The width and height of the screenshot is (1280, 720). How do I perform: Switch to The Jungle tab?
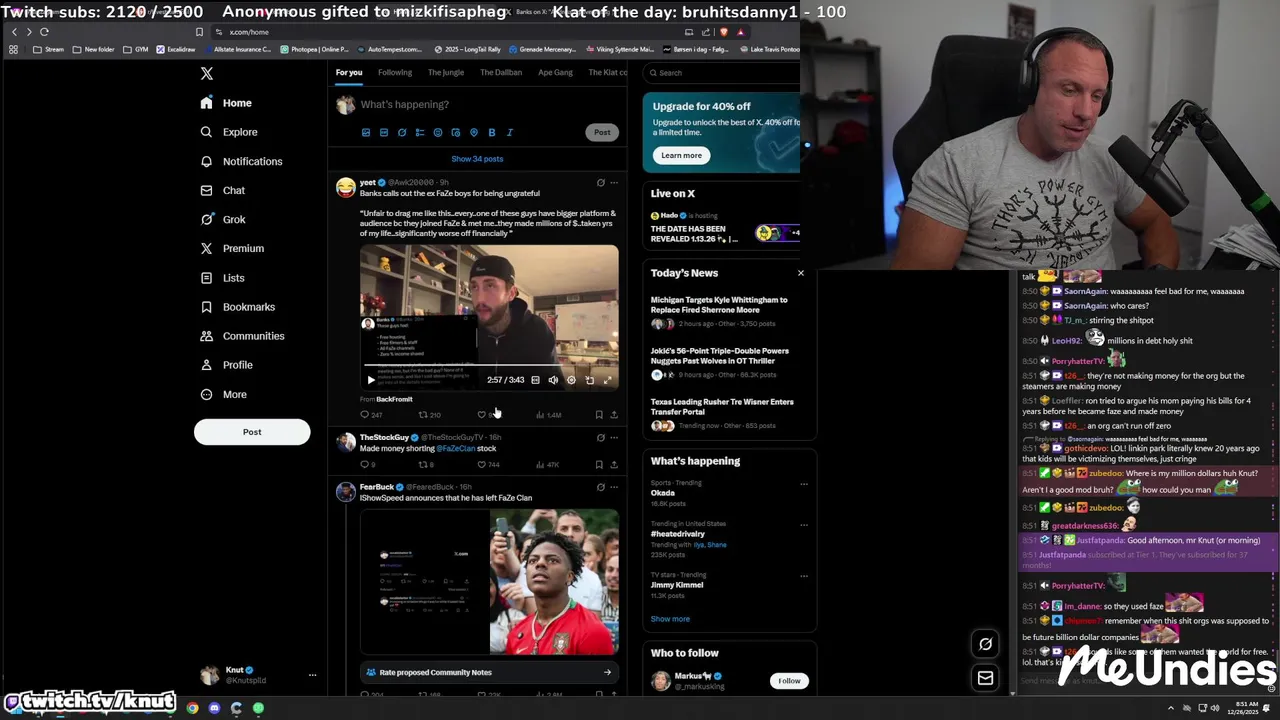pos(446,72)
